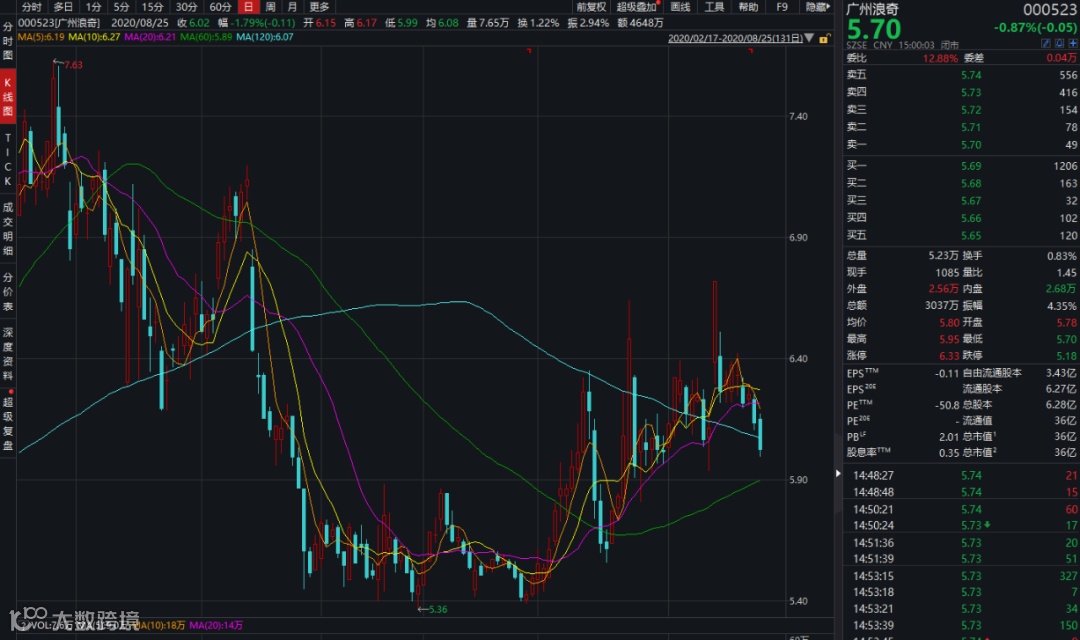This screenshot has width=1080, height=640.
Task: Switch to the 分时 intraday tab
Action: point(31,6)
